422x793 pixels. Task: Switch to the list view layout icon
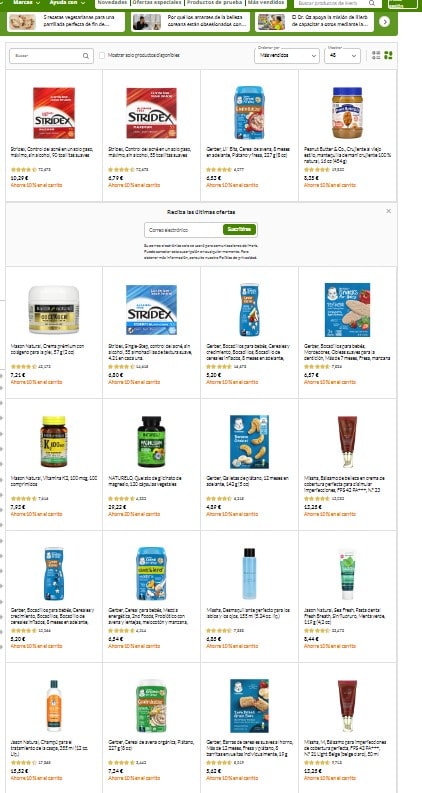tap(376, 55)
